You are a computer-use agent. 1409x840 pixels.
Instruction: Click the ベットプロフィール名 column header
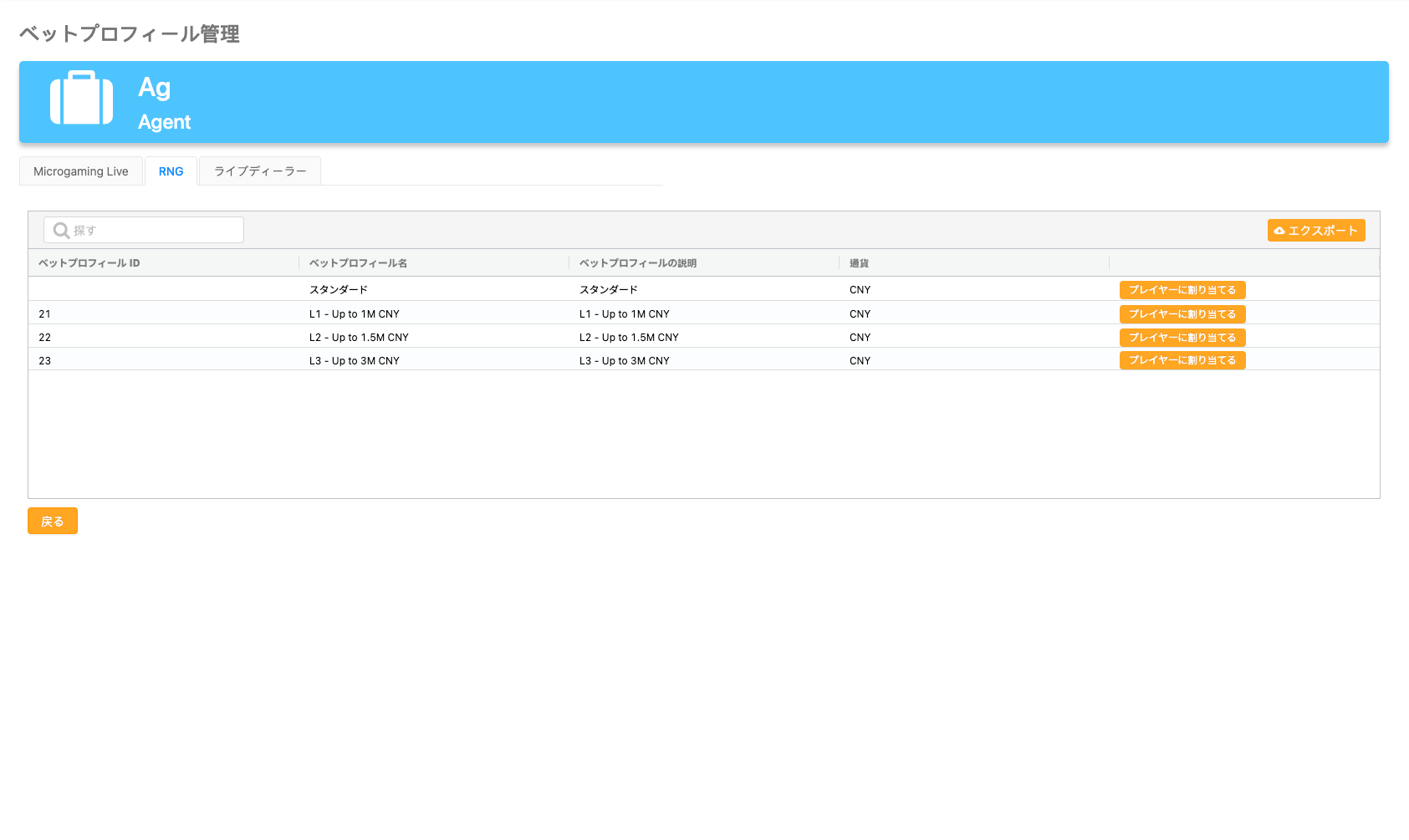358,263
